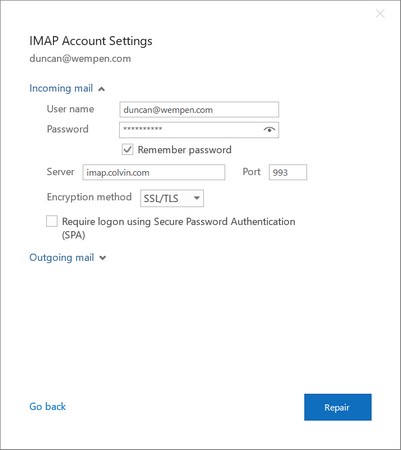The width and height of the screenshot is (401, 450).
Task: Expand Outgoing mail with the down chevron
Action: click(103, 258)
